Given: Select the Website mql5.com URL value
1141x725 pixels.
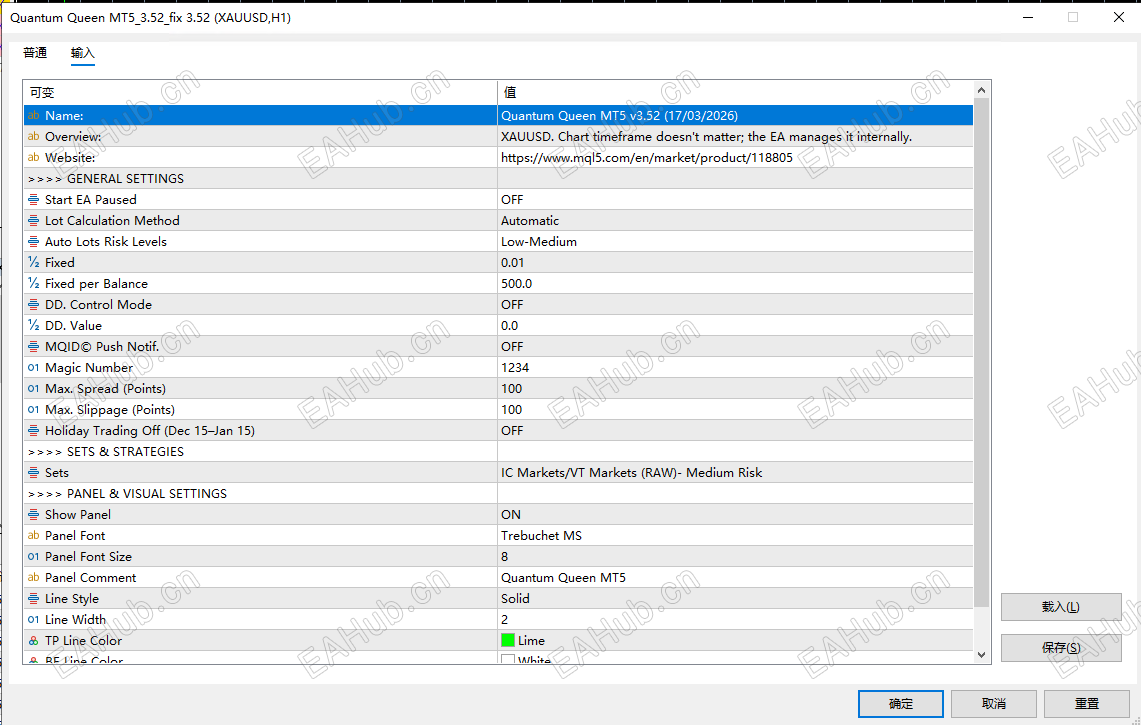Looking at the screenshot, I should (x=735, y=158).
